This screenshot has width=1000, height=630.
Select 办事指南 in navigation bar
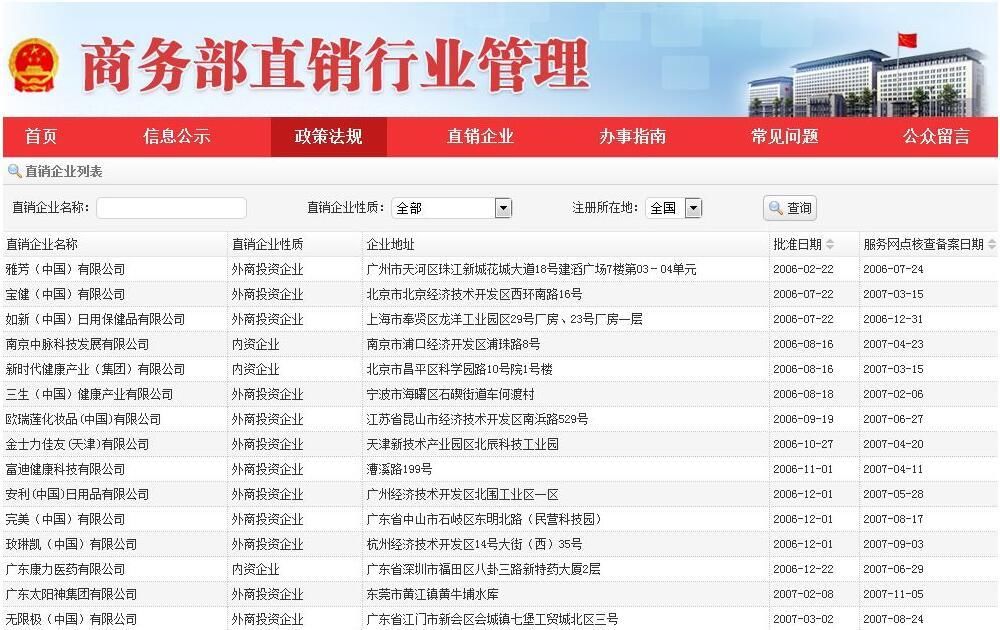tap(632, 137)
